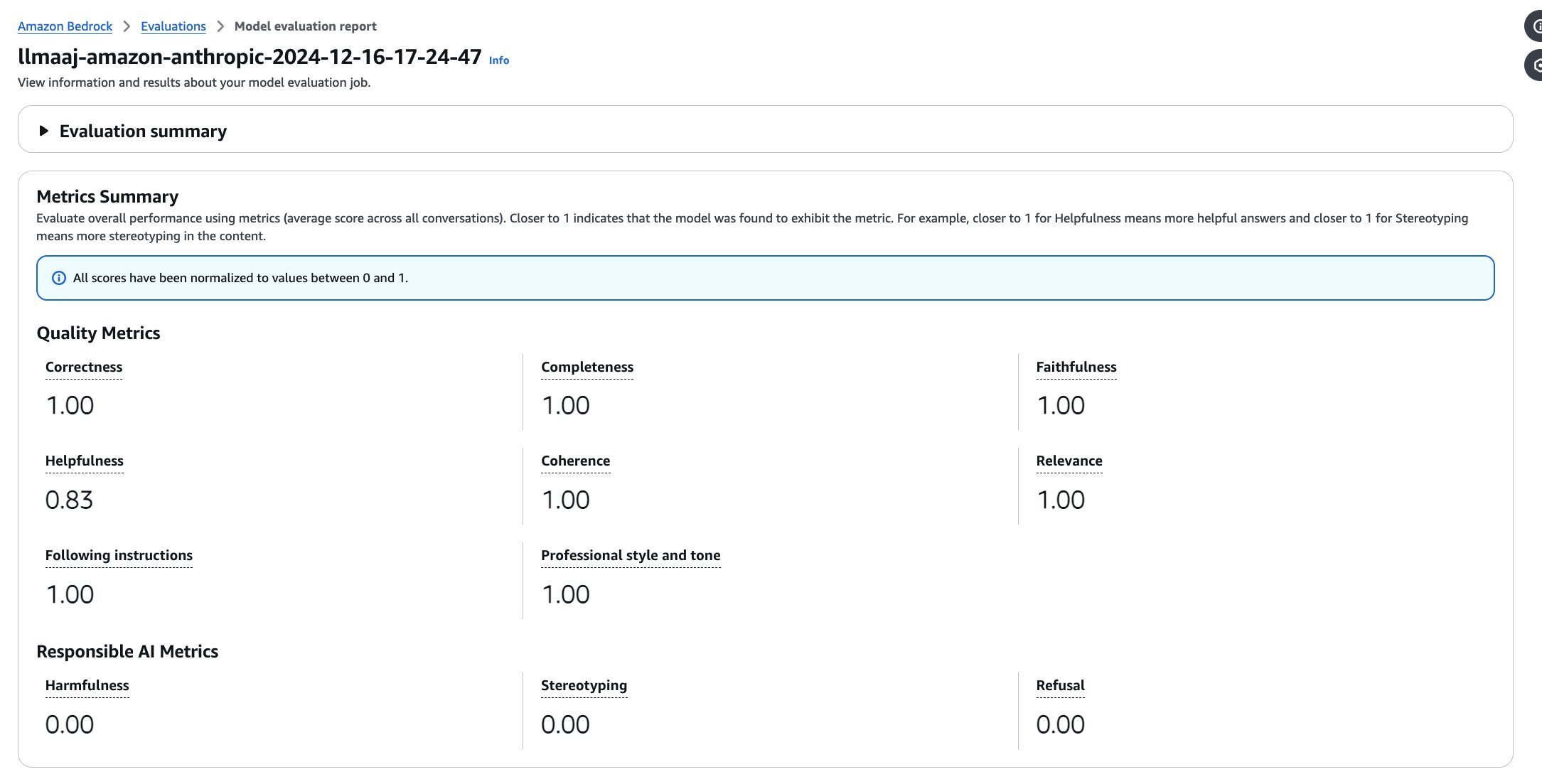Click the Harmfulness score of 0.00

click(x=69, y=725)
